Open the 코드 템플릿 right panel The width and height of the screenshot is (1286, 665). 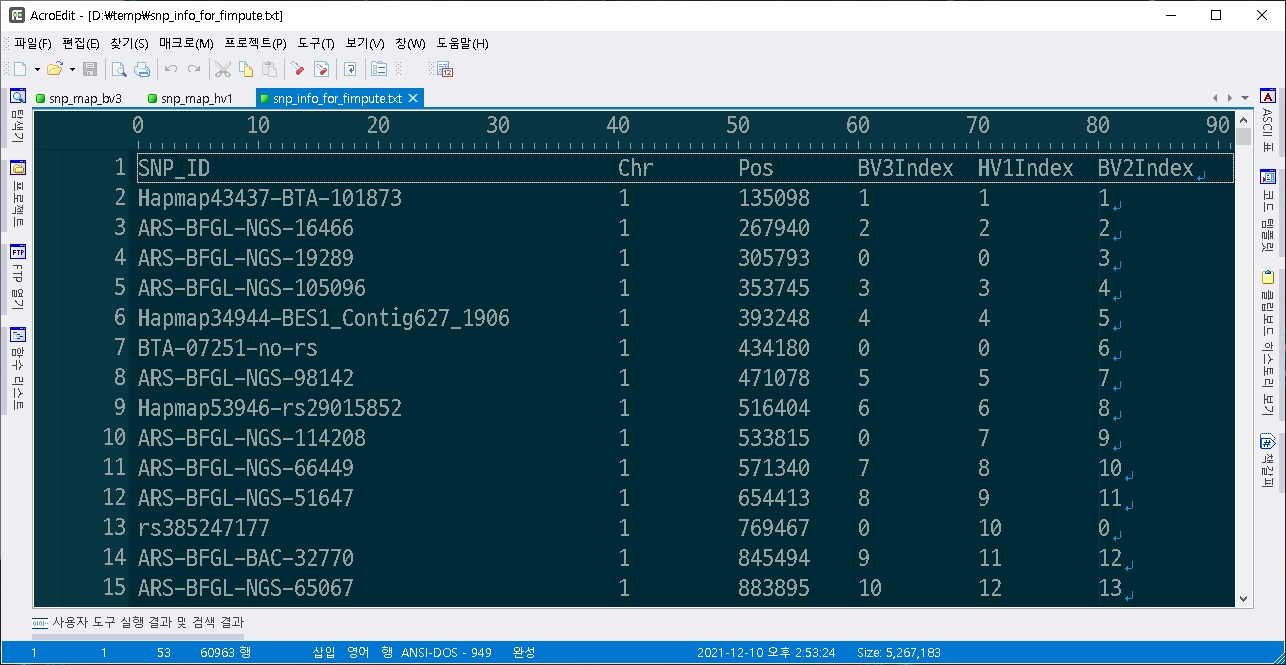click(x=1268, y=212)
